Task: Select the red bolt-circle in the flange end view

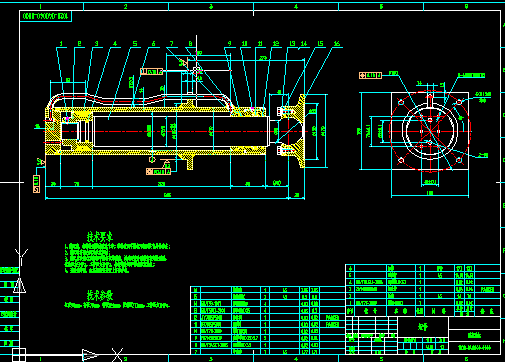Action: [430, 131]
